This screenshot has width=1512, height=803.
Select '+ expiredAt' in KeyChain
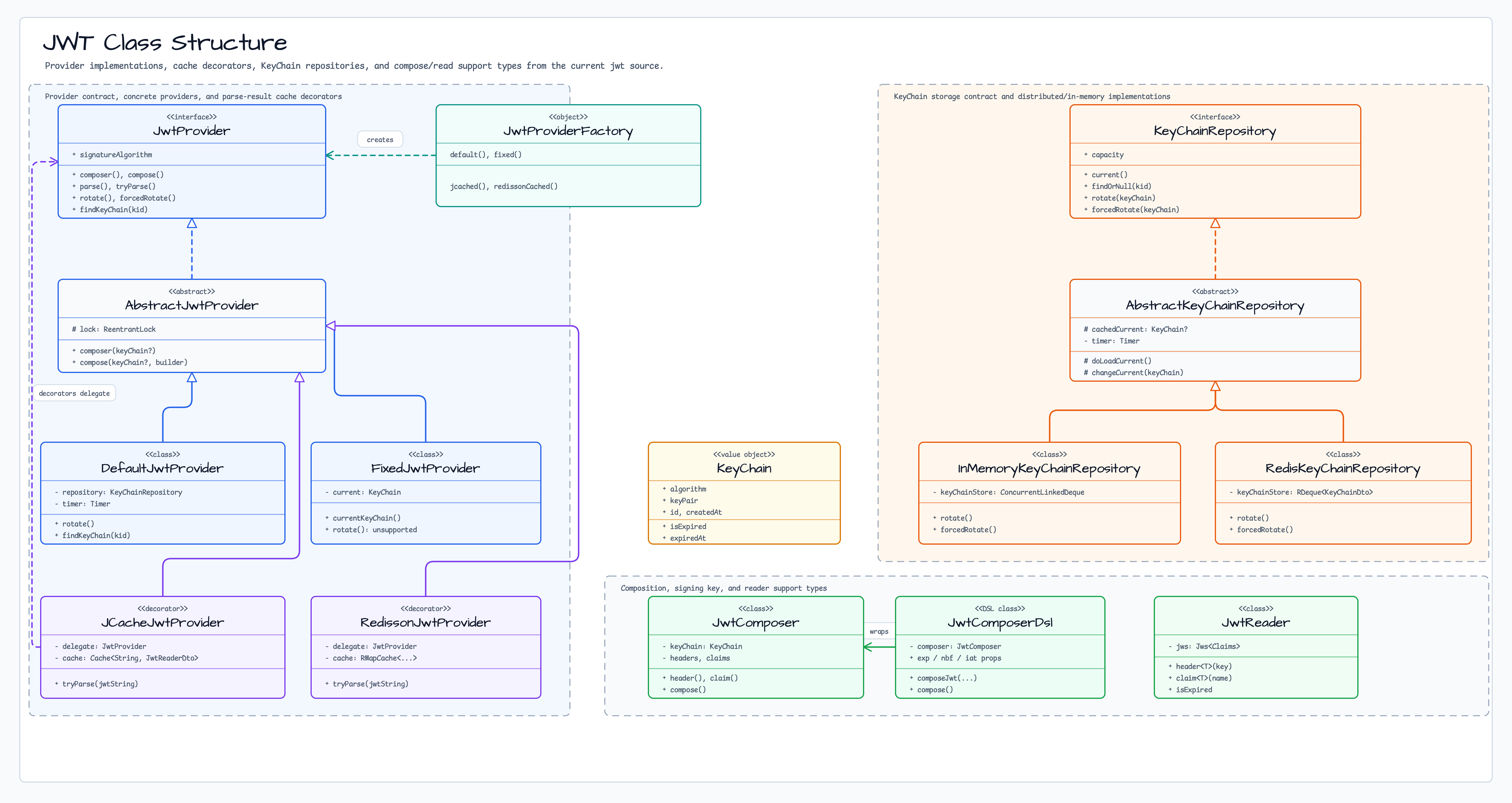point(684,539)
